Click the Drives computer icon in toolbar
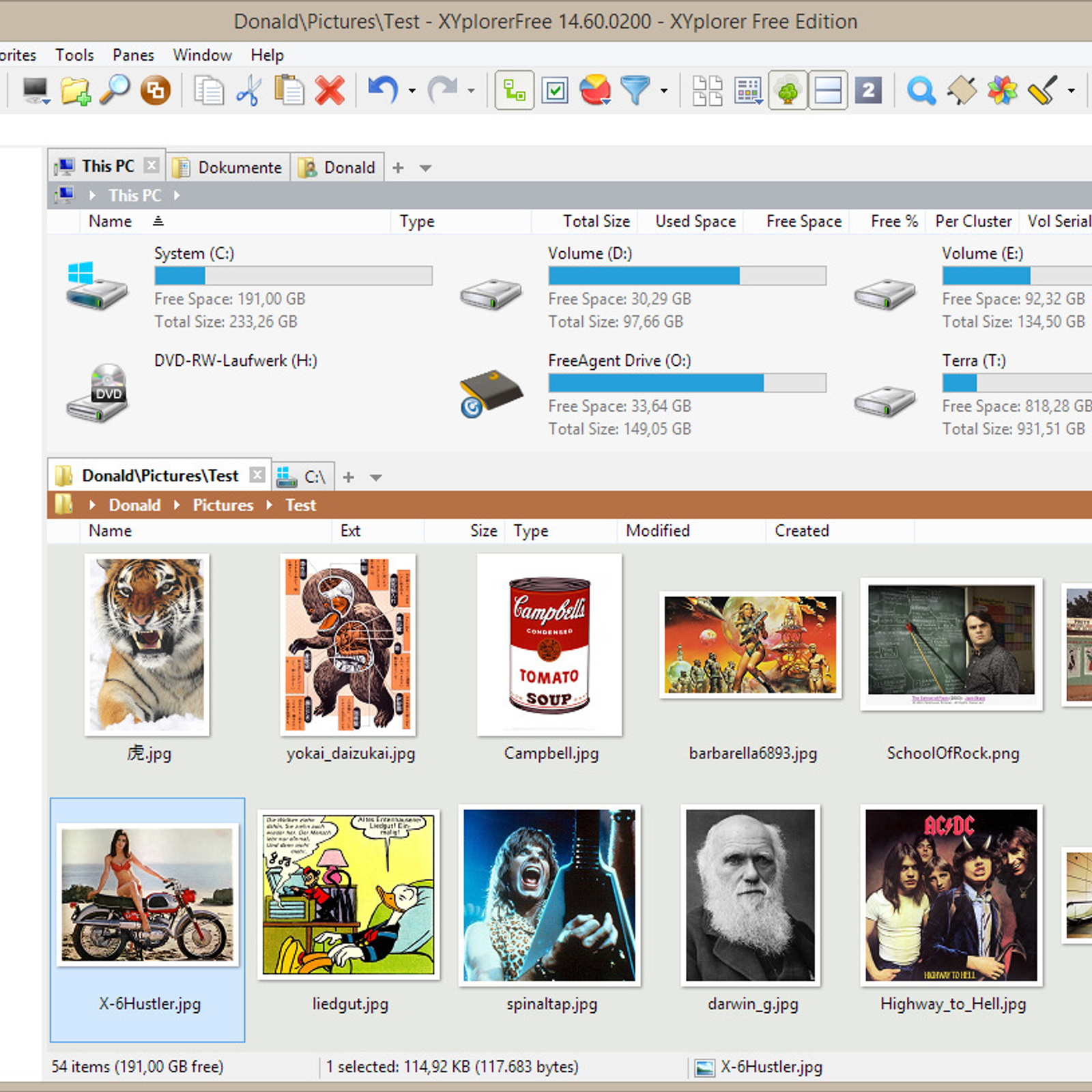 click(35, 90)
